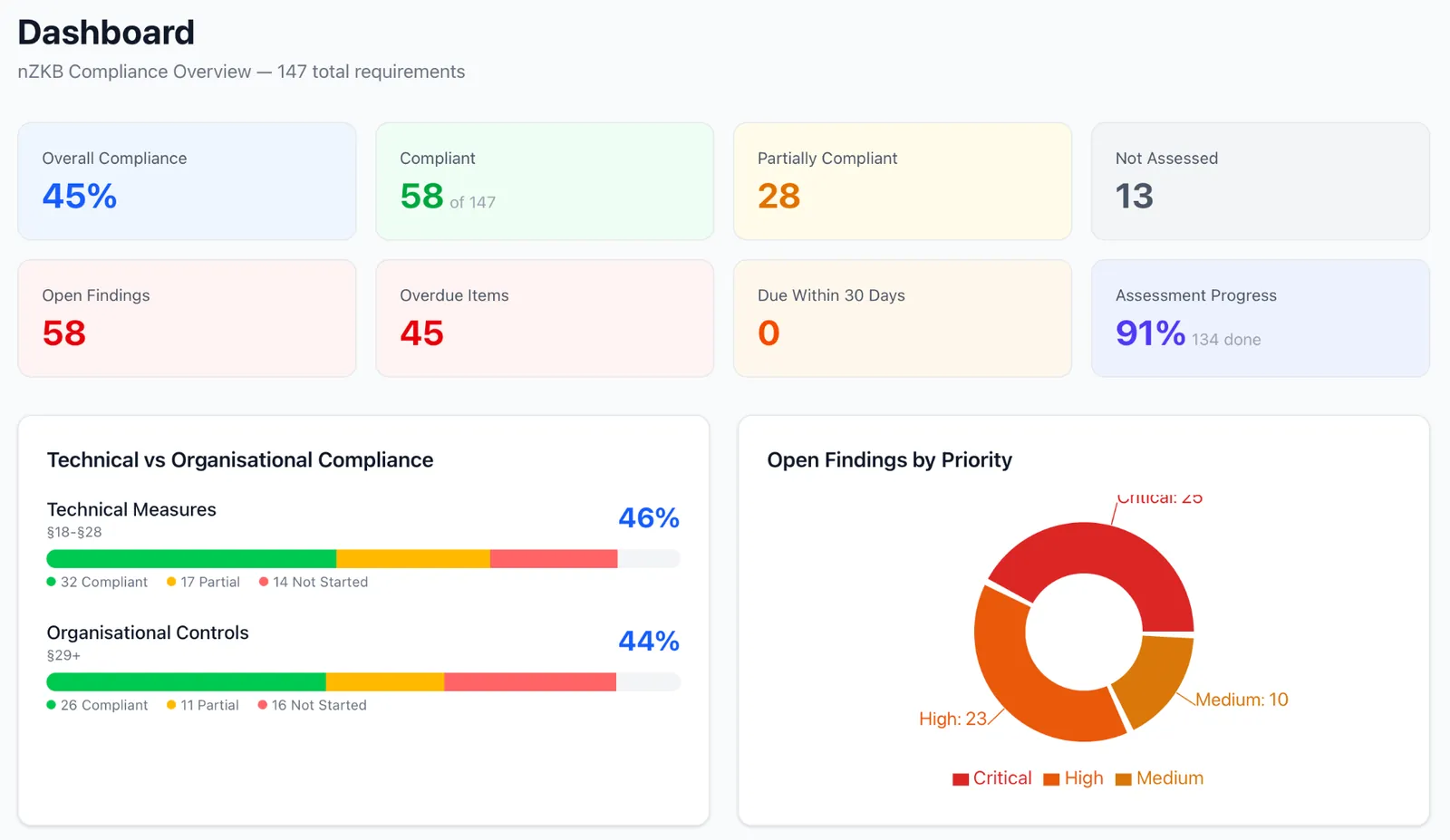Click the '14 Not Started' legend entry

point(314,582)
